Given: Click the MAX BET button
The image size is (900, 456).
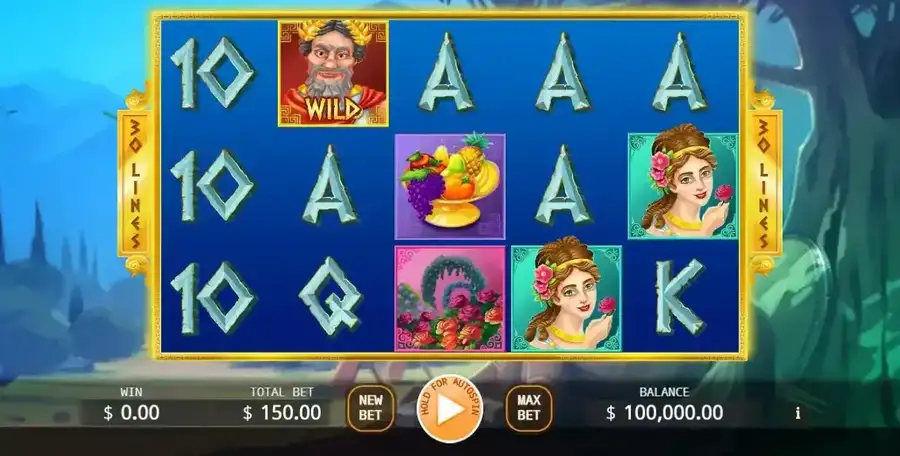Looking at the screenshot, I should [x=528, y=408].
